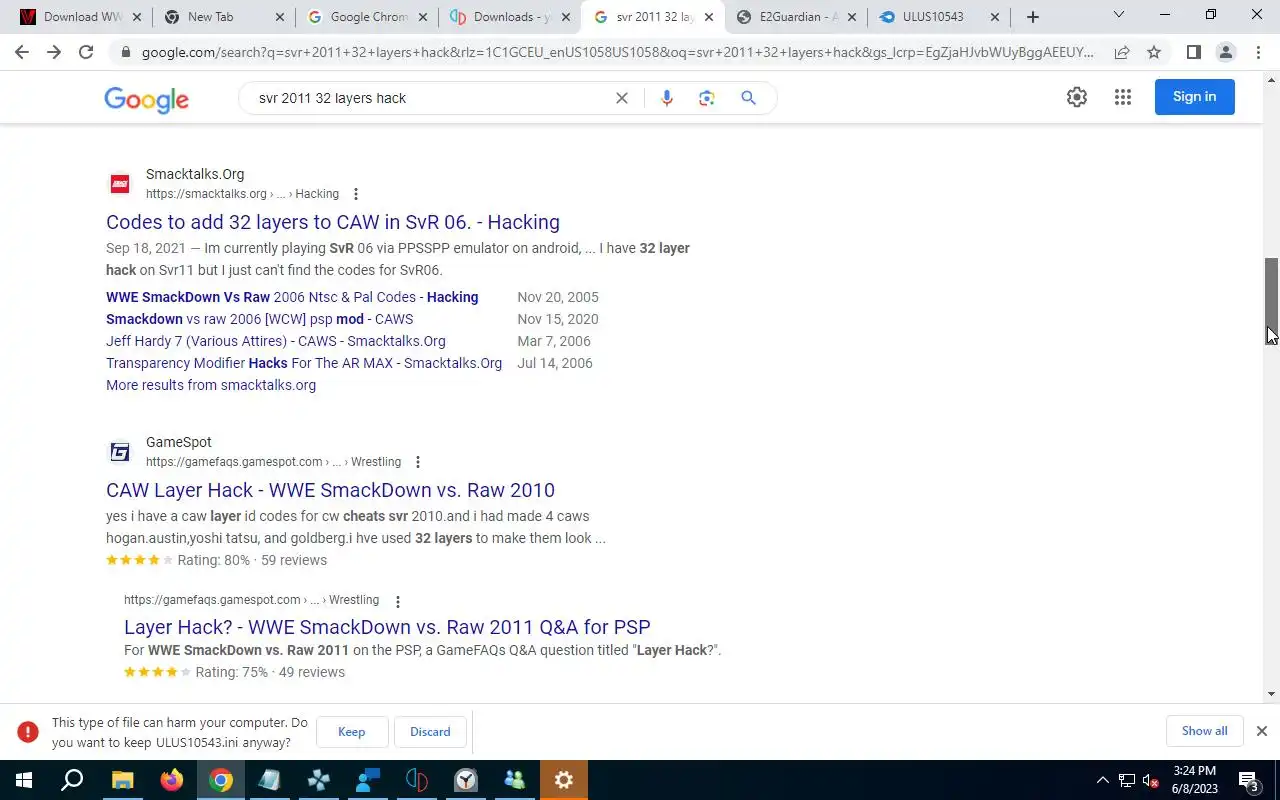1280x800 pixels.
Task: Open CAW Layer Hack 2010 result
Action: click(330, 490)
